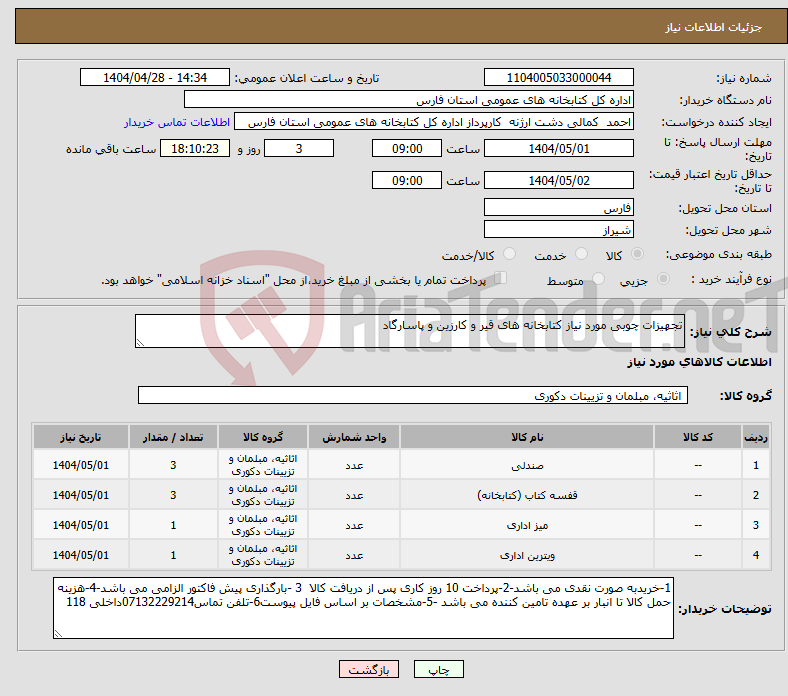Click the remaining time field 18:10:23
This screenshot has height=696, width=788.
pos(195,149)
